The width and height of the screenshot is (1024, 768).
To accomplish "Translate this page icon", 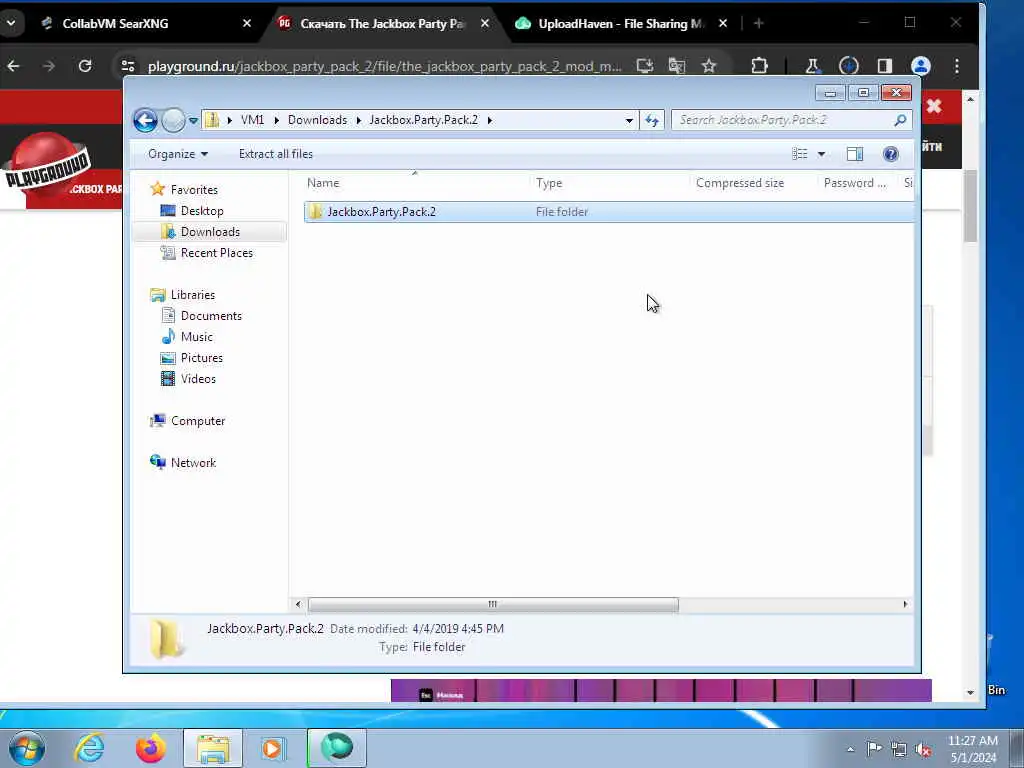I will 677,66.
